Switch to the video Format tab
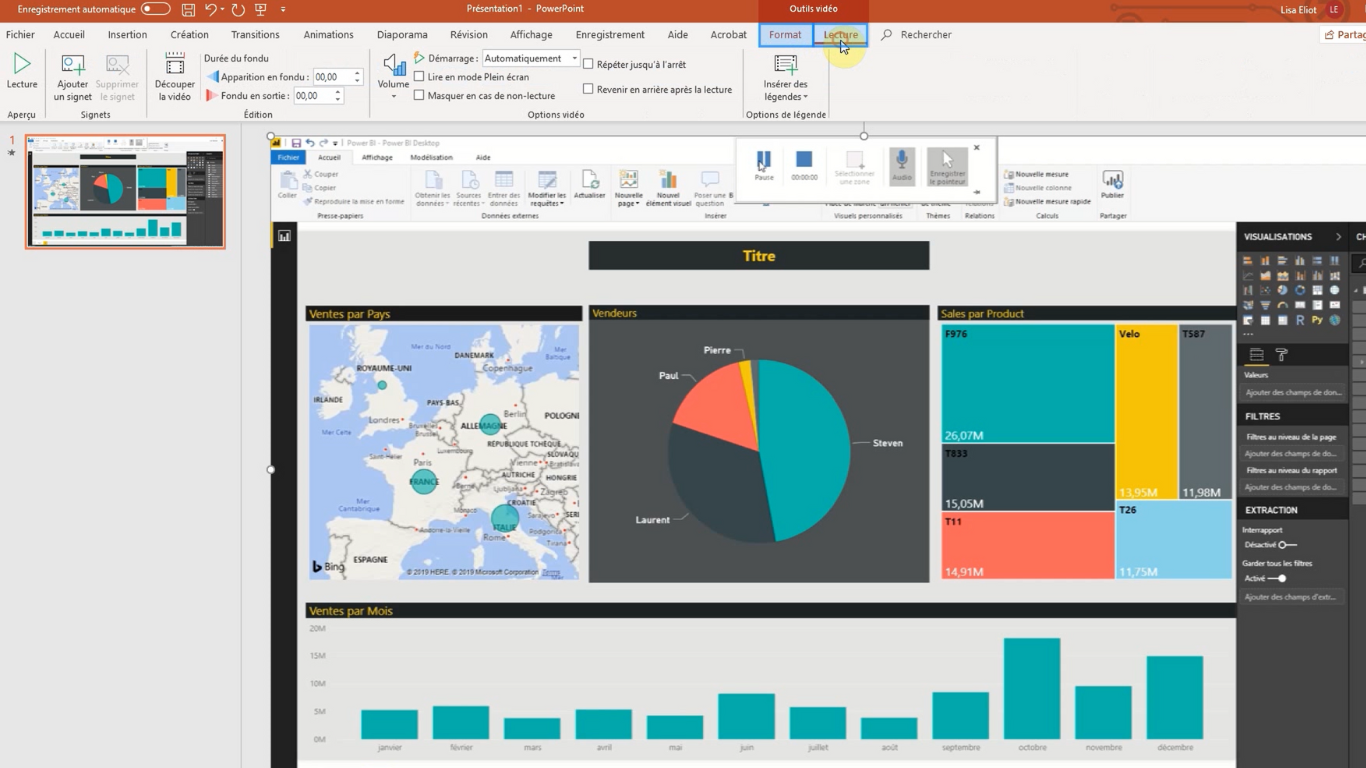 pyautogui.click(x=785, y=35)
